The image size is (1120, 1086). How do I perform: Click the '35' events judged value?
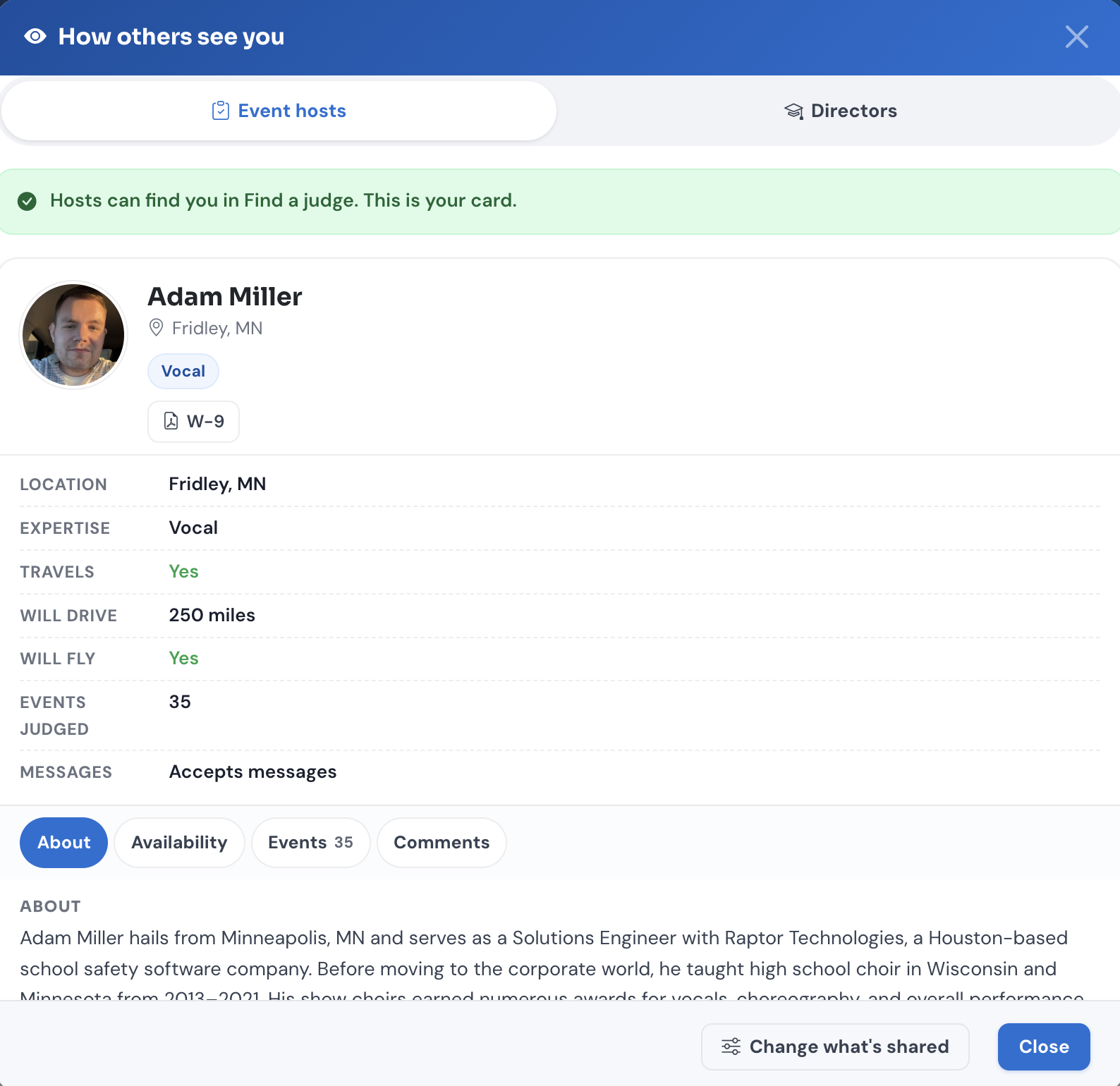180,702
